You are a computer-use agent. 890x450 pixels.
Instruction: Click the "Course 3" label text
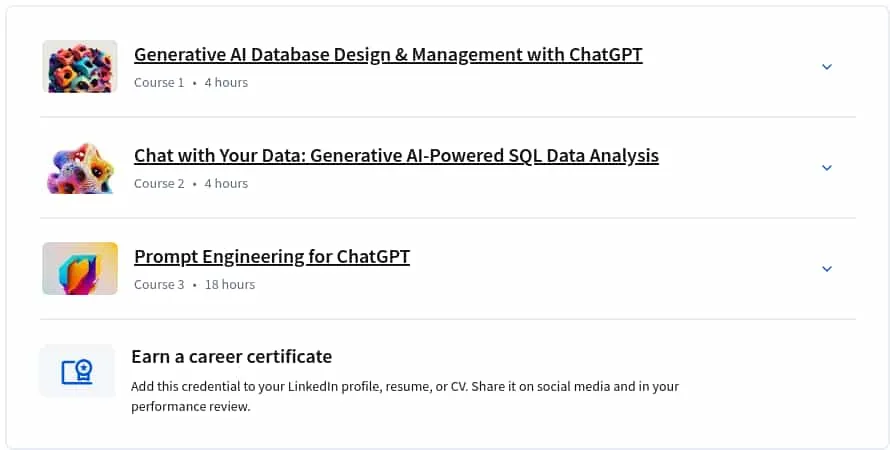click(159, 285)
